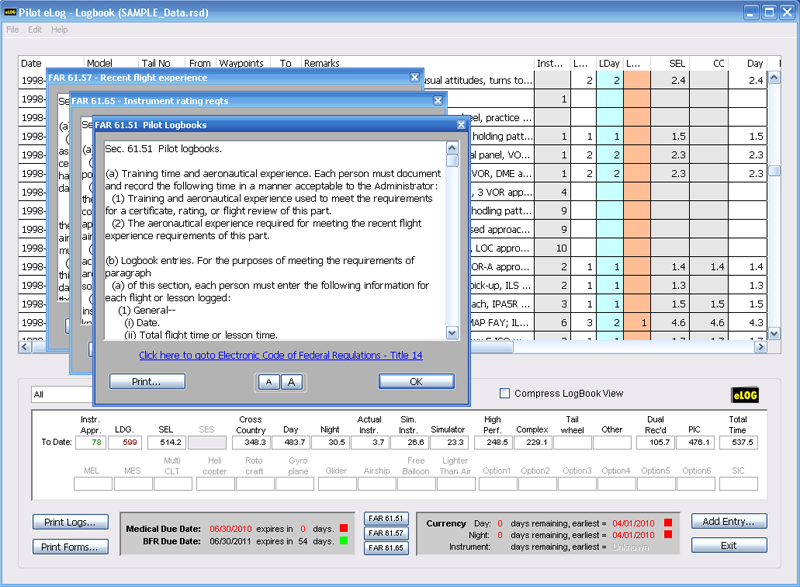
Task: Click the green BFR Due Date status indicator
Action: click(343, 541)
